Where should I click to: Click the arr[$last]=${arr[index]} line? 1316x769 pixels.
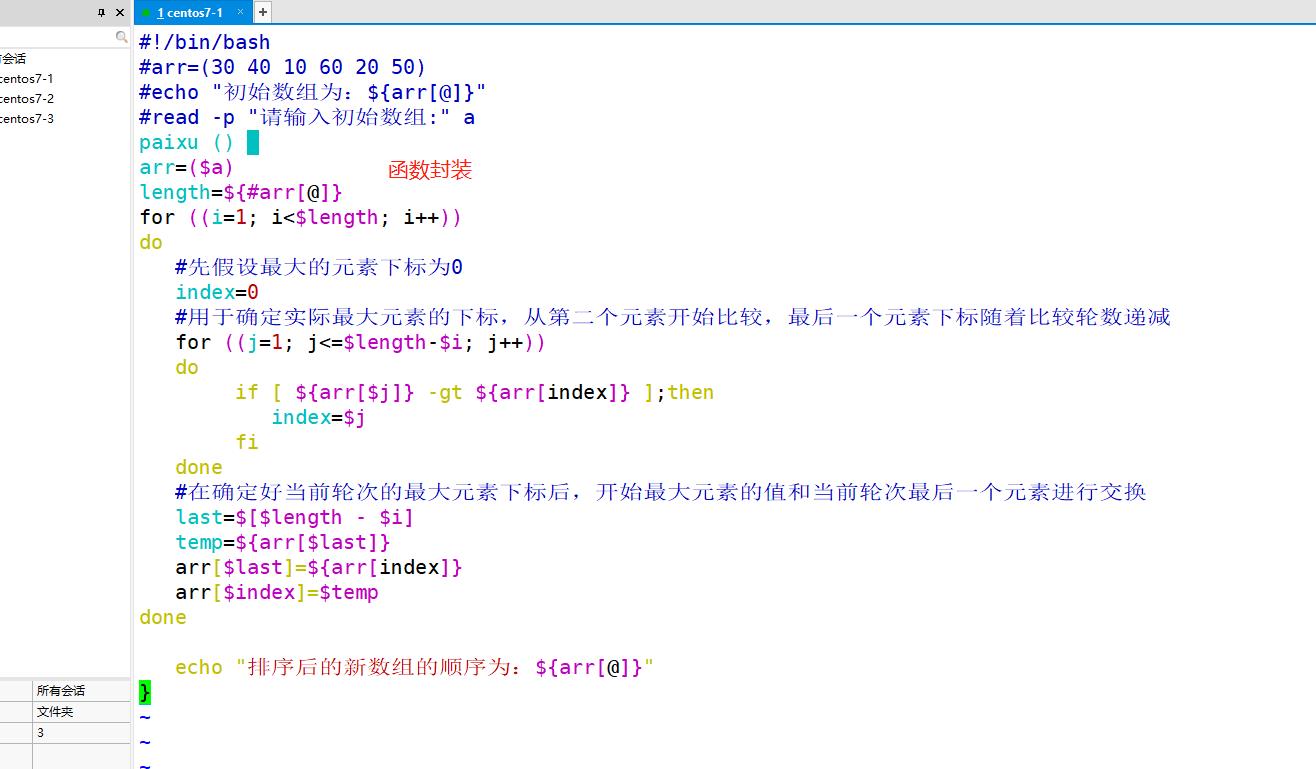click(x=319, y=567)
